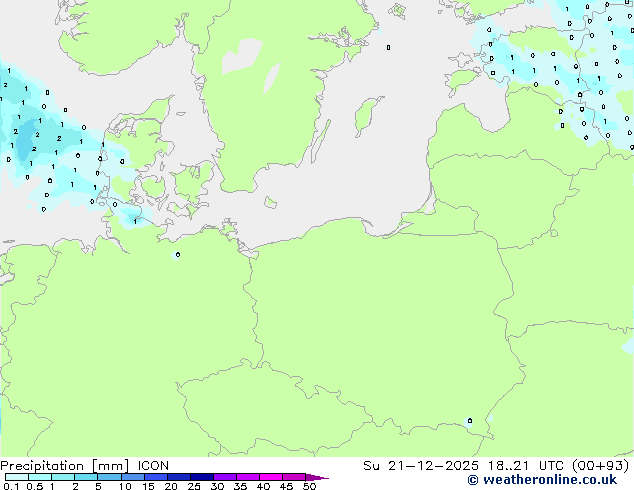634x490 pixels.
Task: Select the 0.5 mm legend color swatch
Action: point(40,477)
